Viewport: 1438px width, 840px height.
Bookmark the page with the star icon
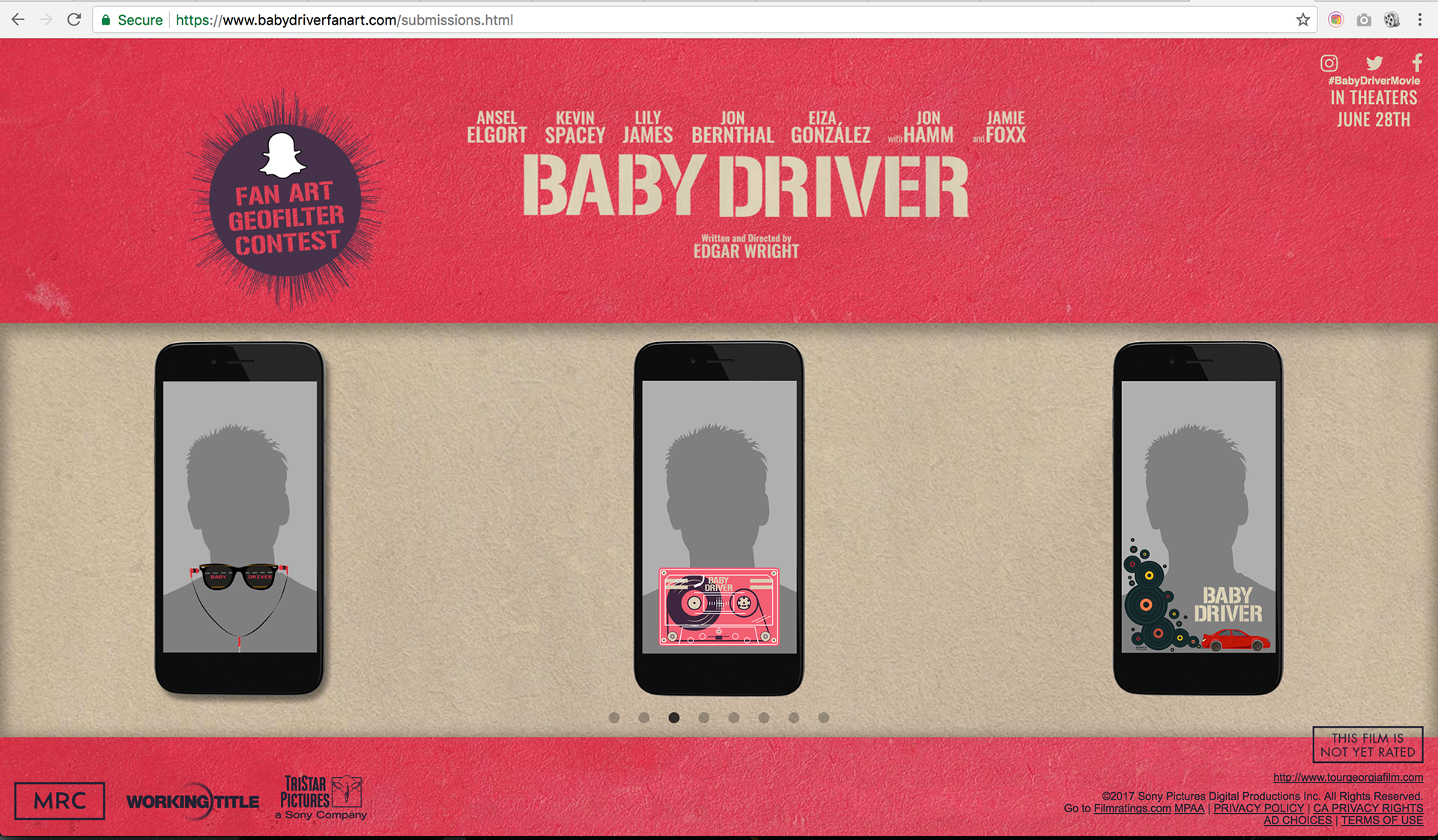[1303, 20]
